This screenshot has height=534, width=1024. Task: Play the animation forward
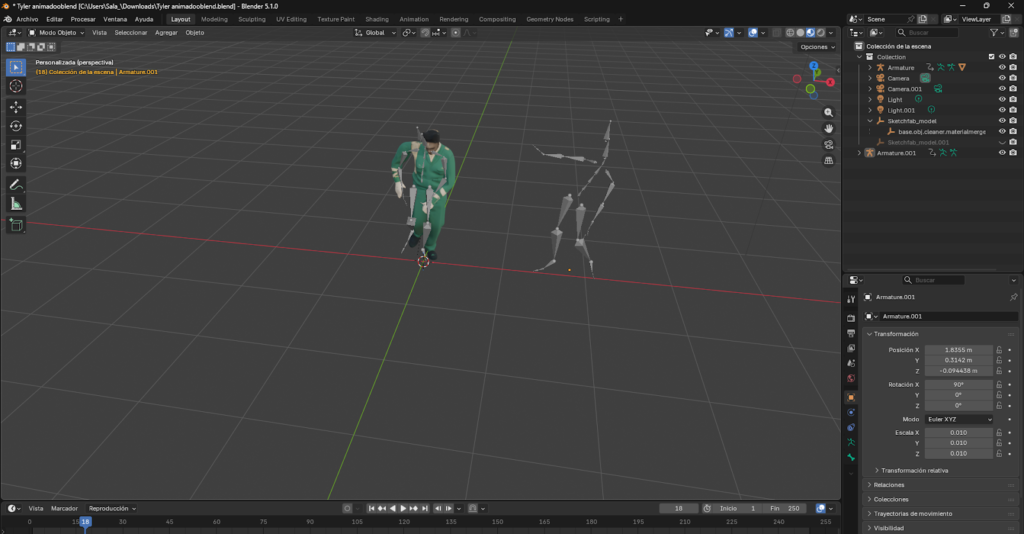[403, 509]
